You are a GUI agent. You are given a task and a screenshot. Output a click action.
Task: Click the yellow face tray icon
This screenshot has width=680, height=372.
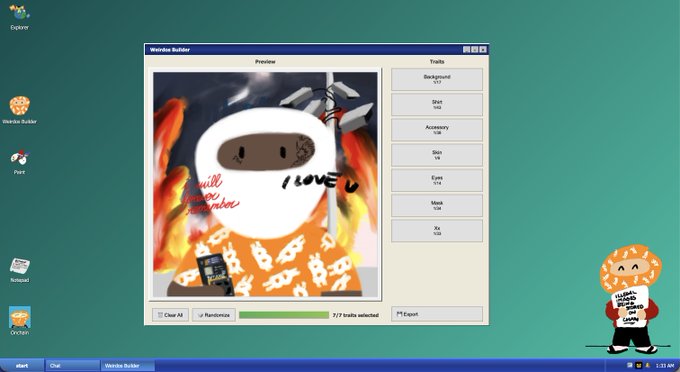tap(639, 365)
